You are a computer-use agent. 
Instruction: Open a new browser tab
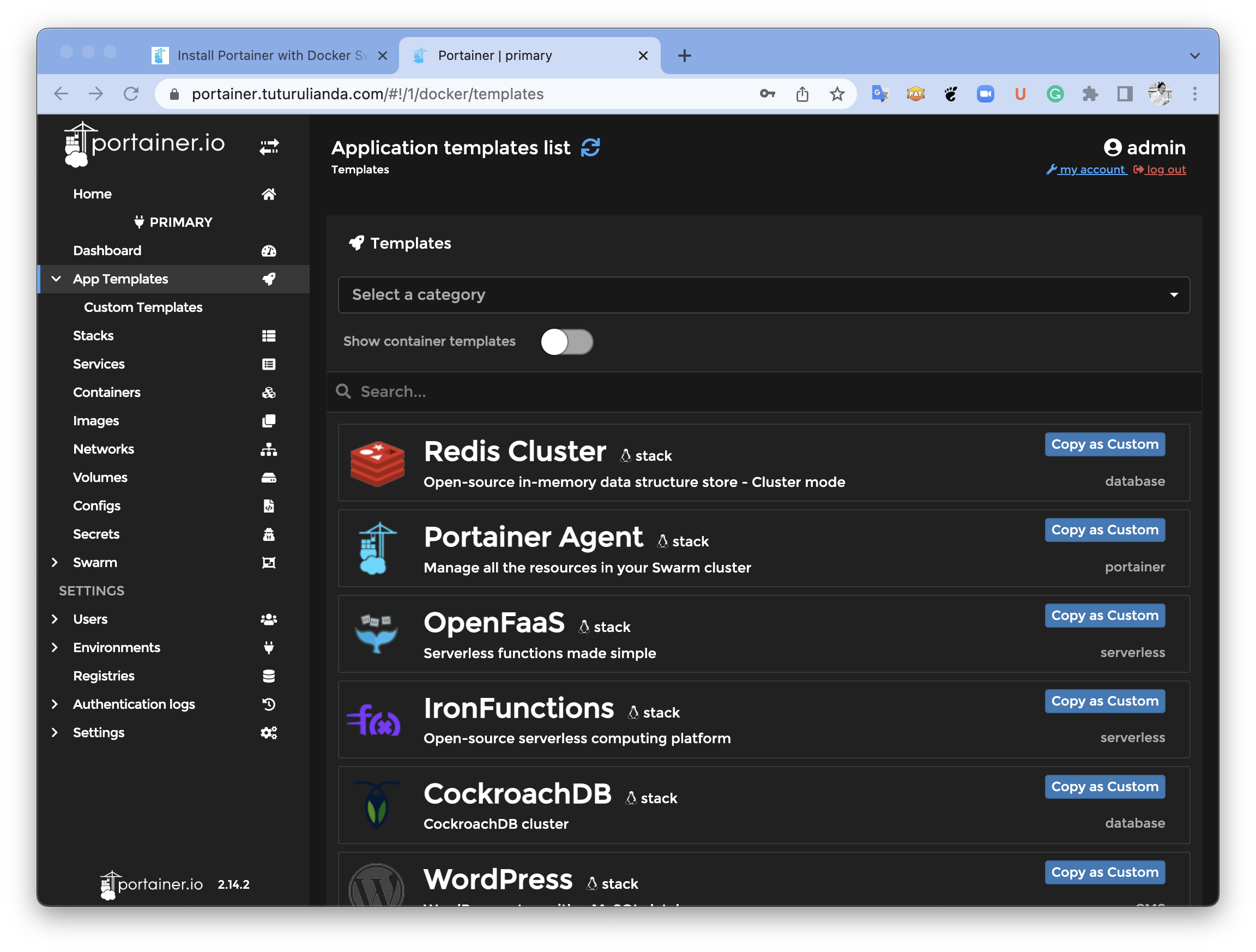(685, 55)
